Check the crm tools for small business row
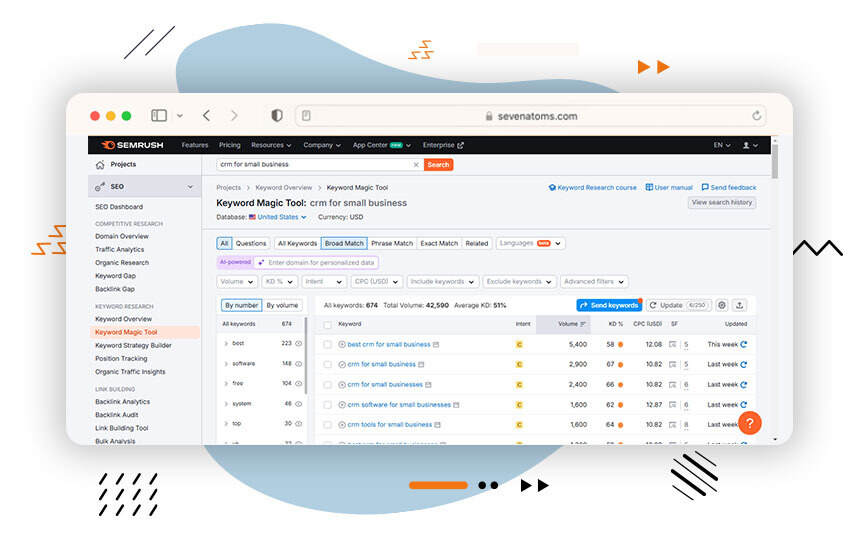Image resolution: width=860 pixels, height=538 pixels. pos(327,424)
